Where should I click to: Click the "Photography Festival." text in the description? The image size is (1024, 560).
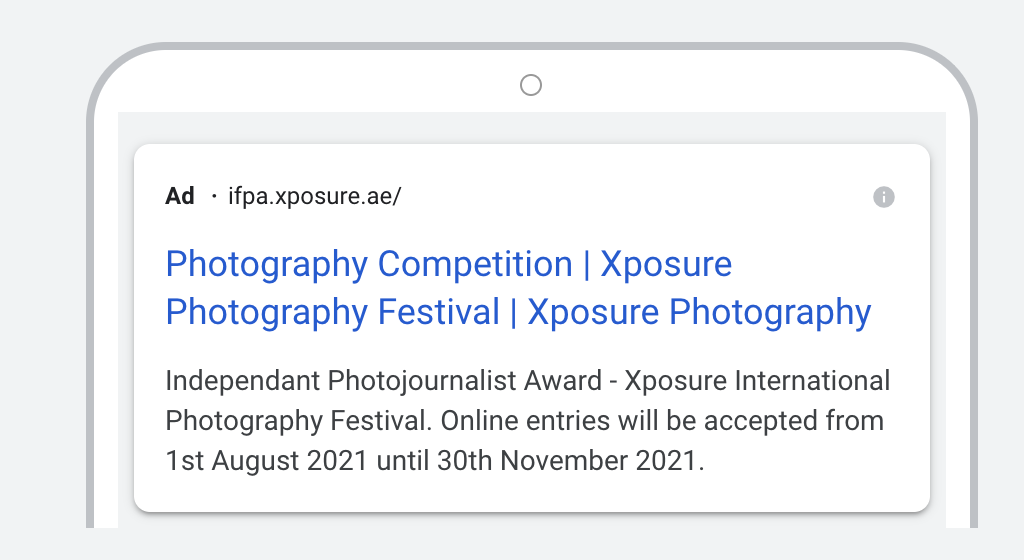pos(298,422)
